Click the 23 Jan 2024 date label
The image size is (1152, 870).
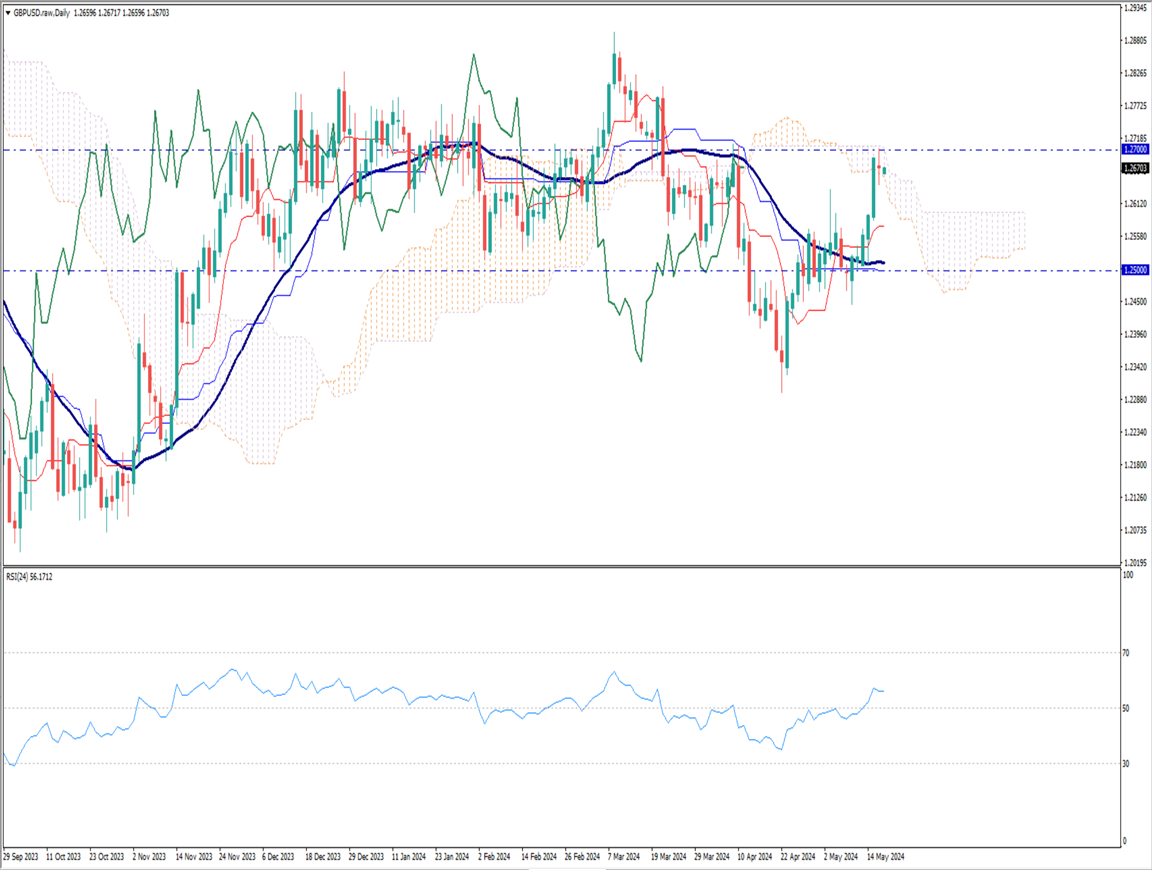(452, 857)
